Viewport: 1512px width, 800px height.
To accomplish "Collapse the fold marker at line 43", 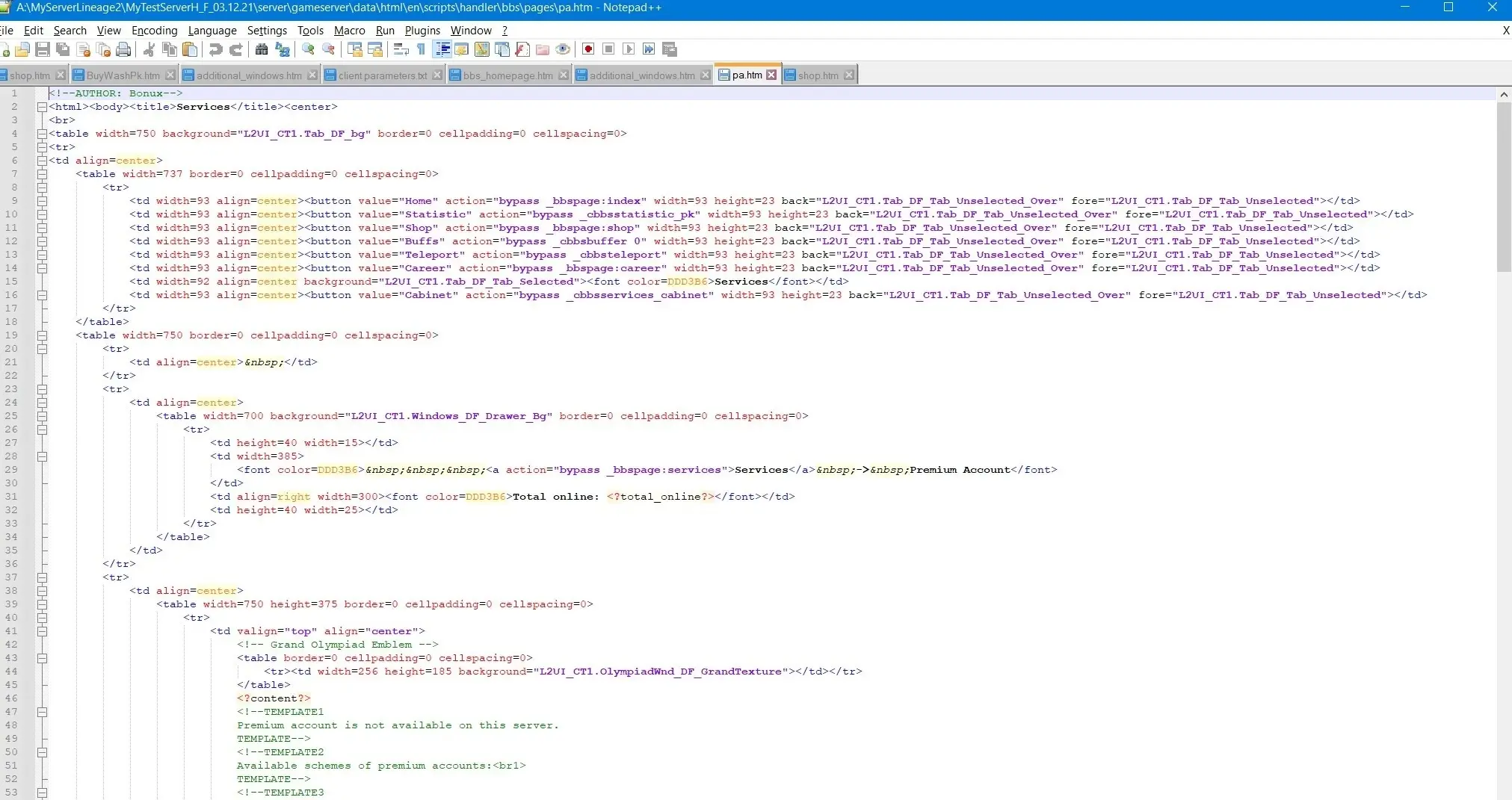I will click(x=42, y=658).
